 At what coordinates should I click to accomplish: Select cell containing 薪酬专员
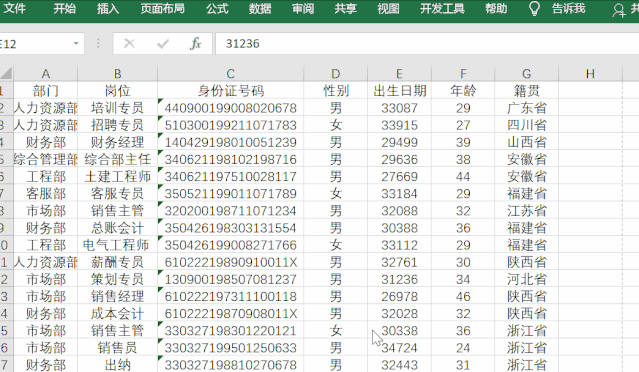click(x=117, y=262)
